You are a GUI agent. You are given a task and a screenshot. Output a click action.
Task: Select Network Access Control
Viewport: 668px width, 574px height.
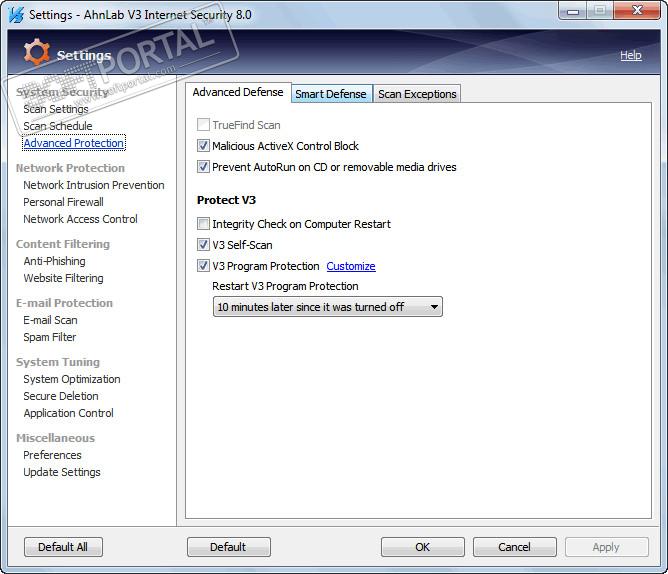81,219
